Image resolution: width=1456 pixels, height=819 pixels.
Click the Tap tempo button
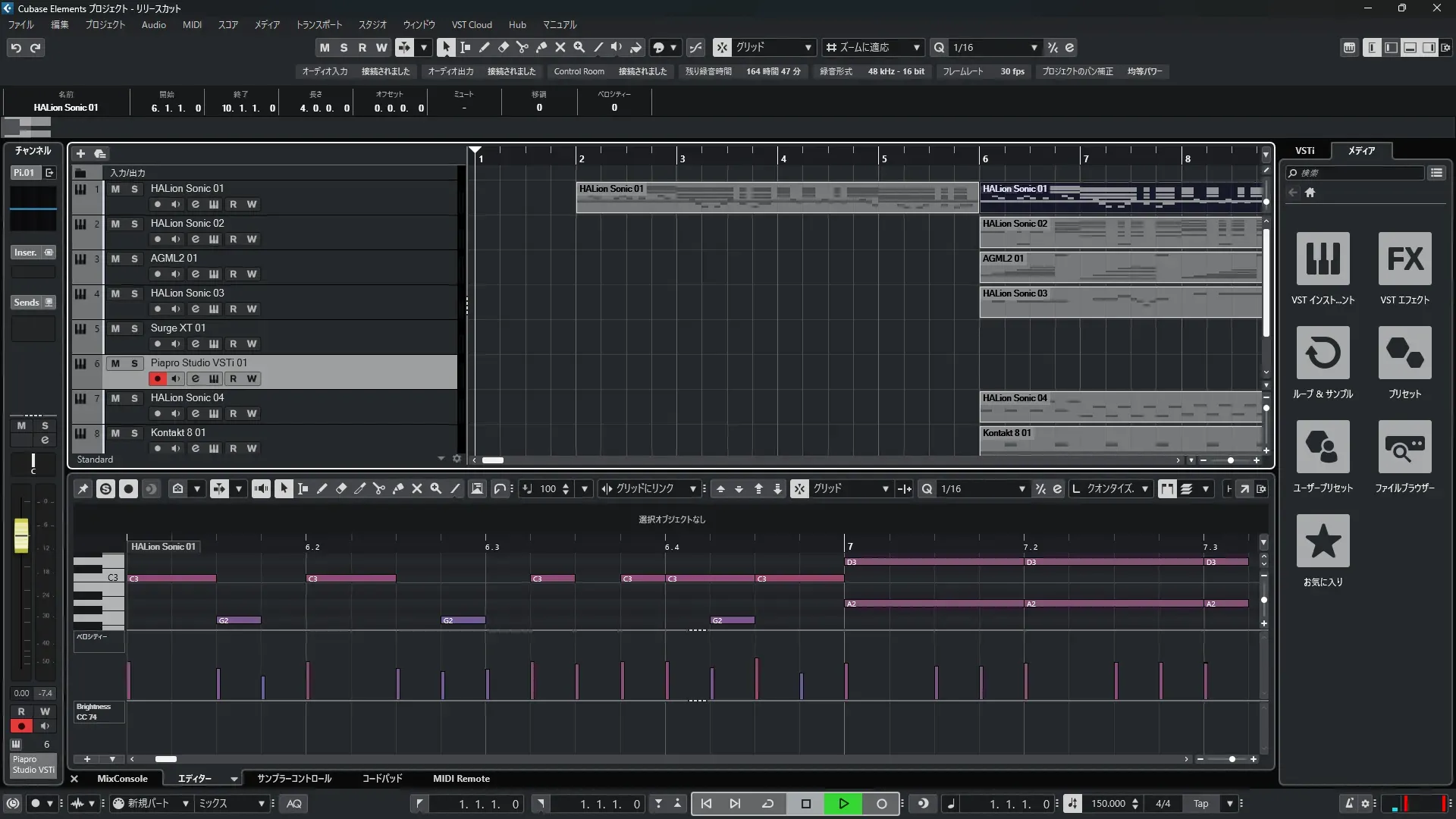coord(1200,804)
